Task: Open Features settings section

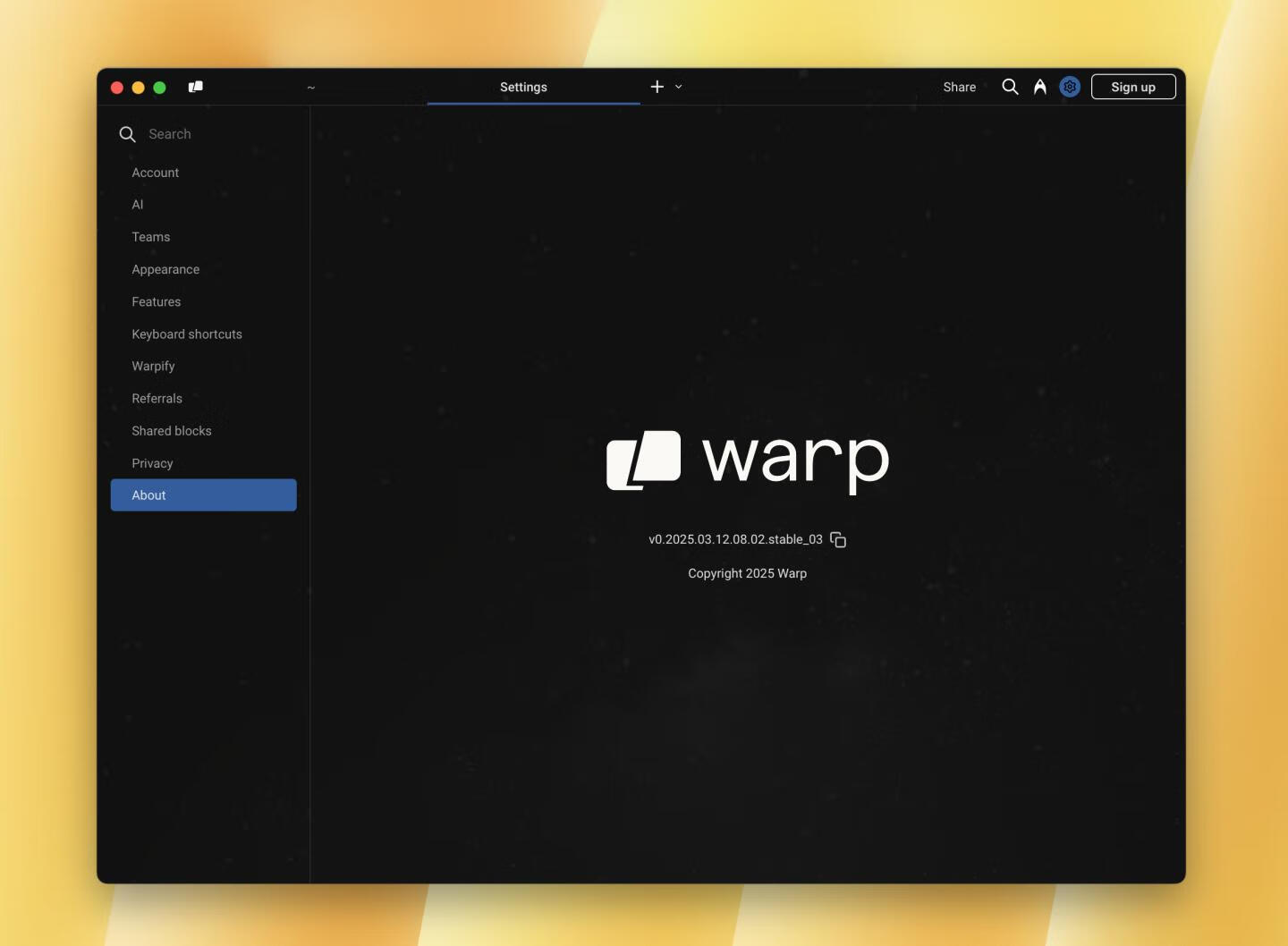Action: click(x=204, y=302)
